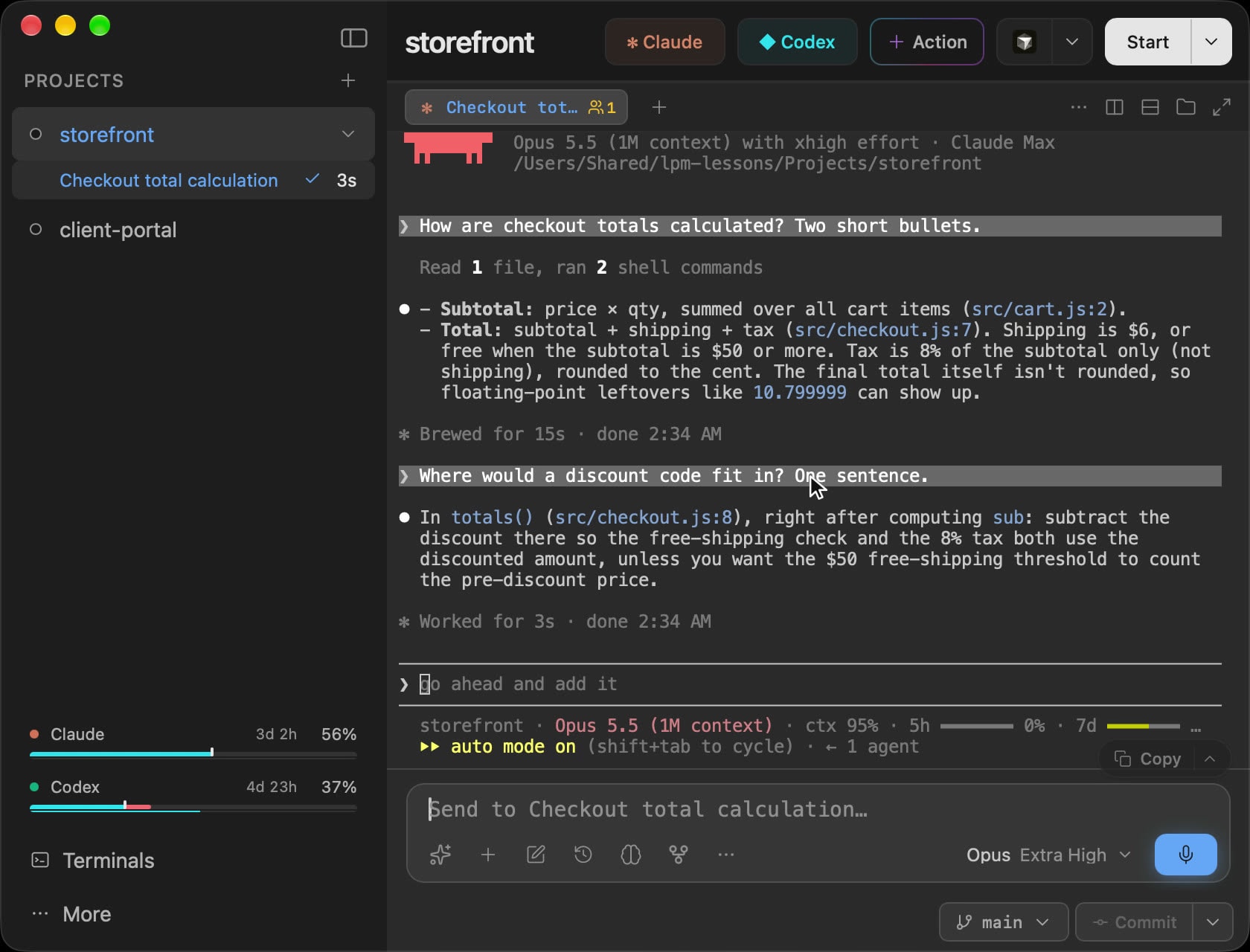The width and height of the screenshot is (1250, 952).
Task: Open composer more options ellipsis
Action: [x=726, y=855]
